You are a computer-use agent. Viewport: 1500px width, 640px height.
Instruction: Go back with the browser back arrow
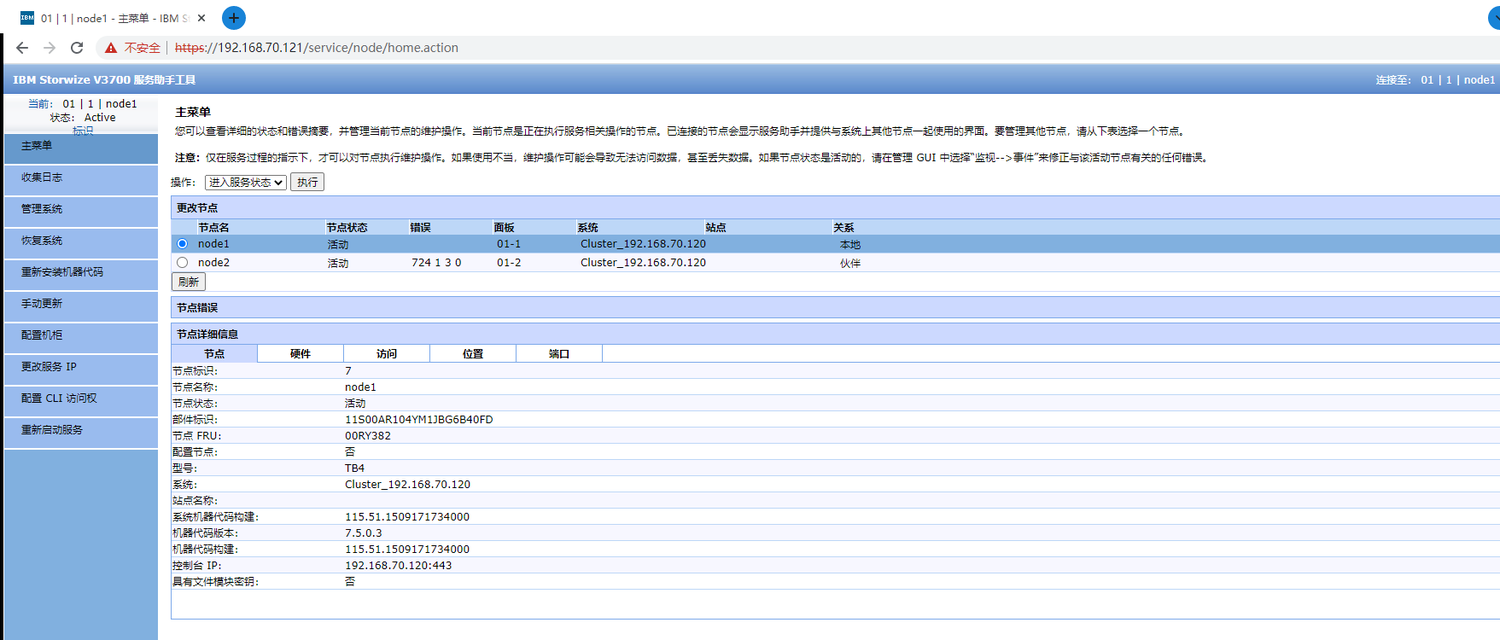pyautogui.click(x=22, y=48)
